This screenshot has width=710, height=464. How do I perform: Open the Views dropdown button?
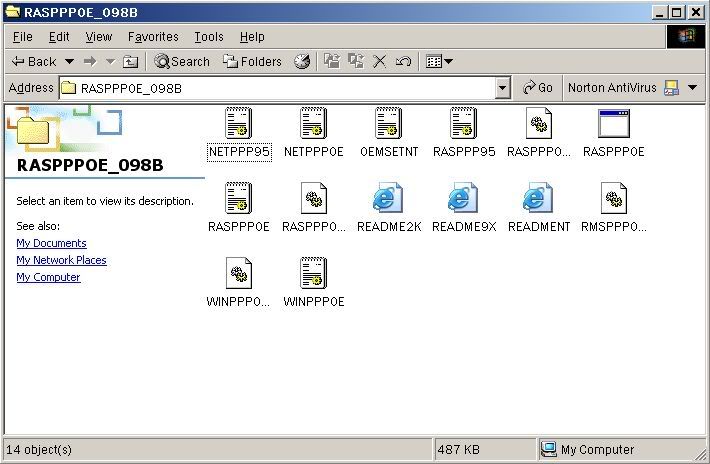pos(439,61)
